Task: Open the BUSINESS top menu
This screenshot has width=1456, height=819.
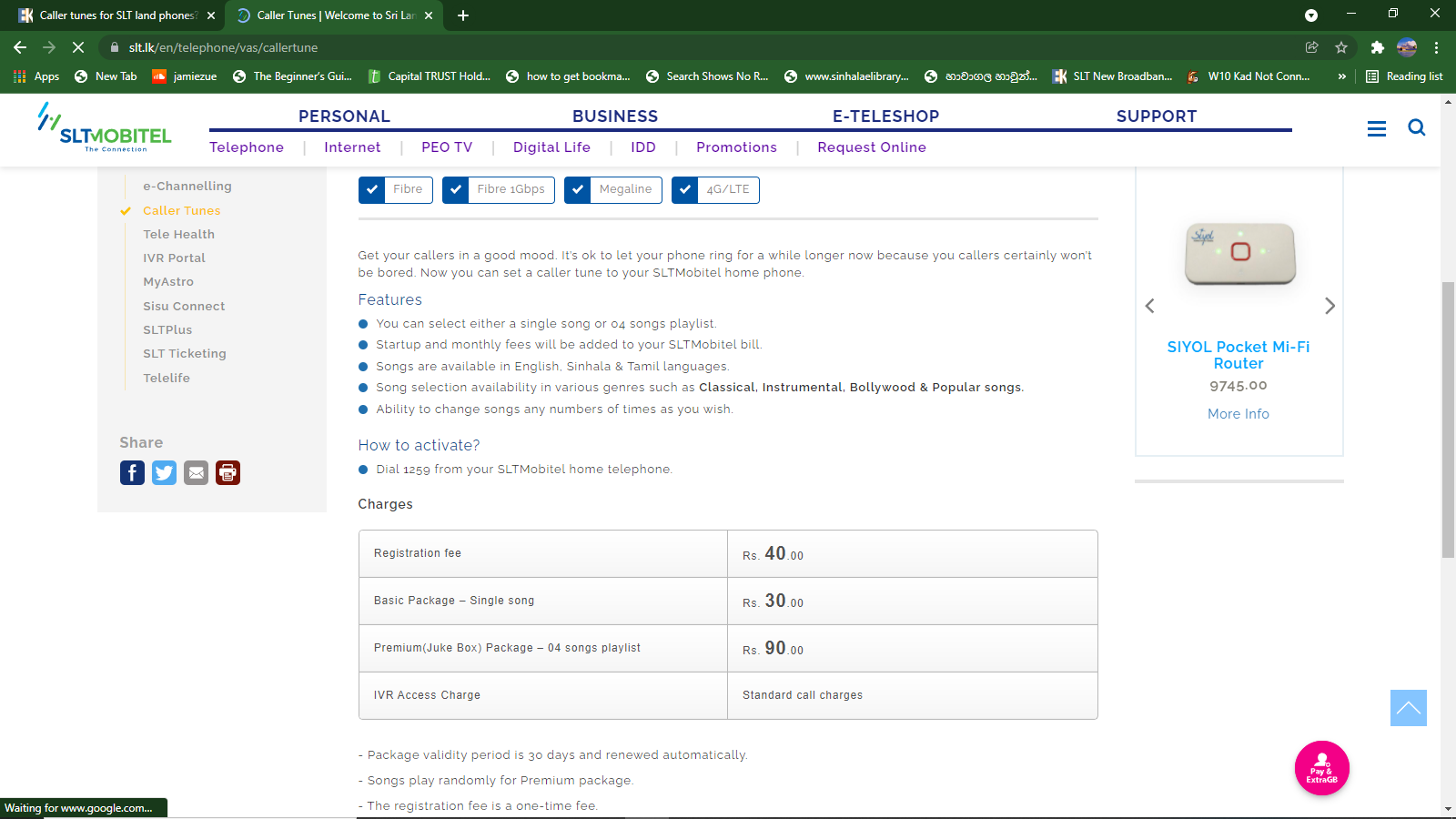Action: 615,116
